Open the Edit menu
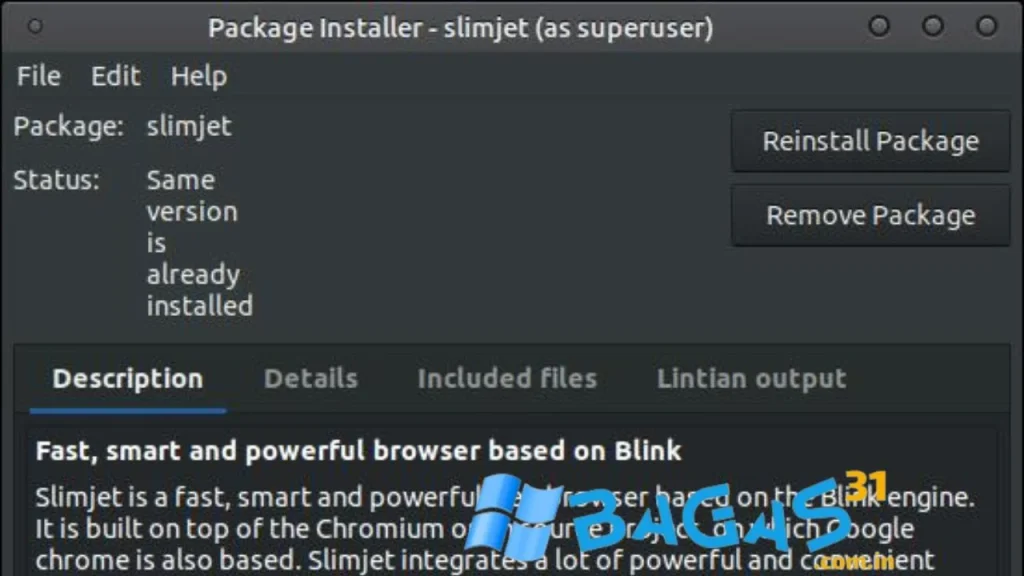 tap(116, 76)
